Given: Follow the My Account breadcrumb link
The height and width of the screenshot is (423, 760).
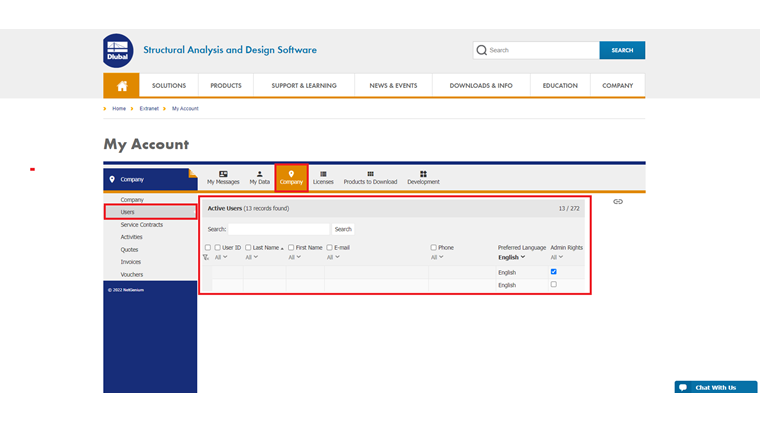Looking at the screenshot, I should (x=185, y=109).
